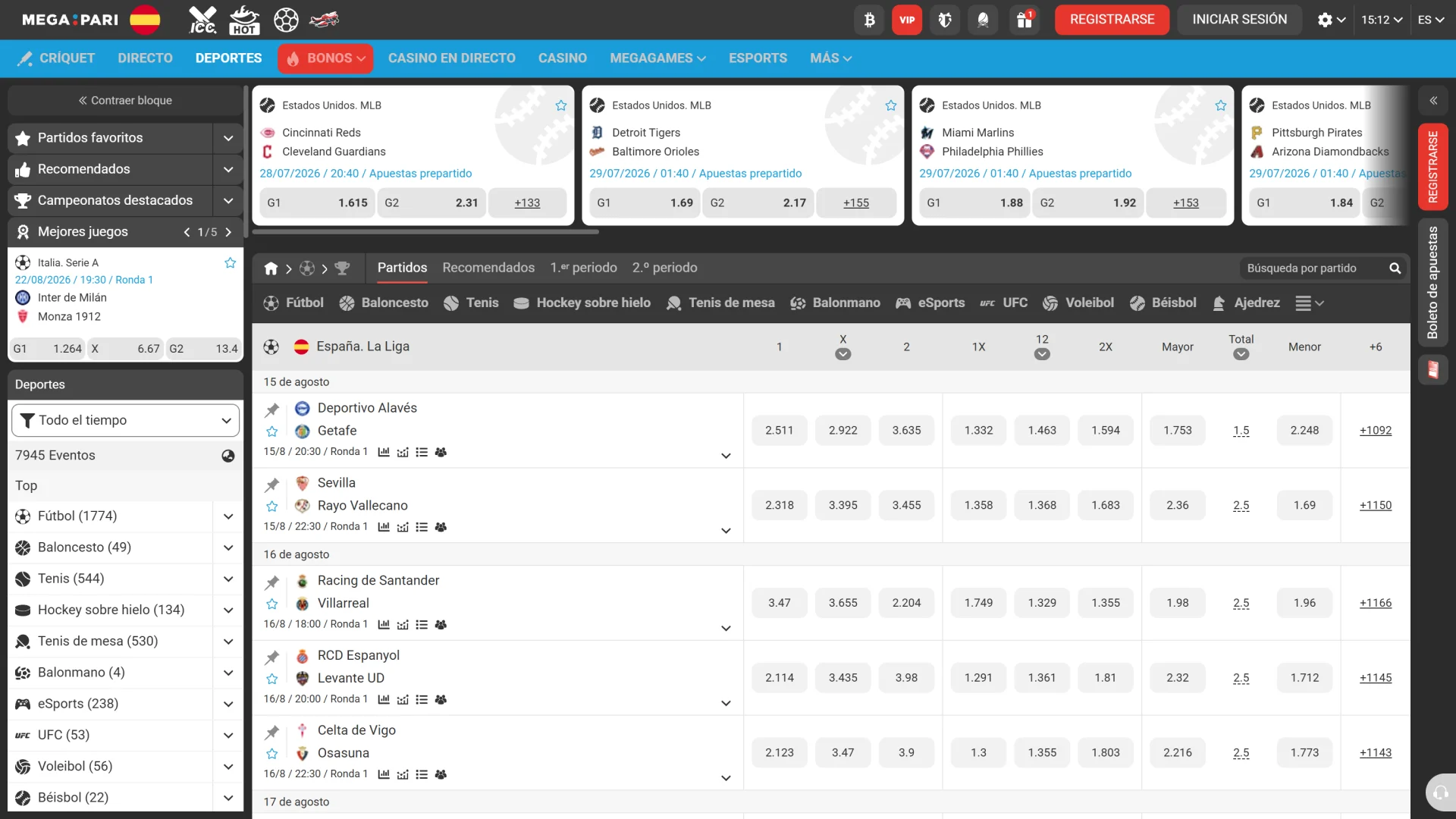Open the time 15:12 dropdown
This screenshot has height=819, width=1456.
tap(1382, 20)
